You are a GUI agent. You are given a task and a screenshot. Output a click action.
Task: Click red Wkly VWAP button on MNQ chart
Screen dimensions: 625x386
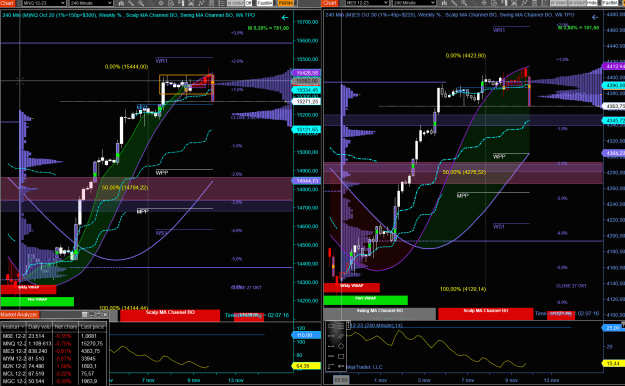28,289
